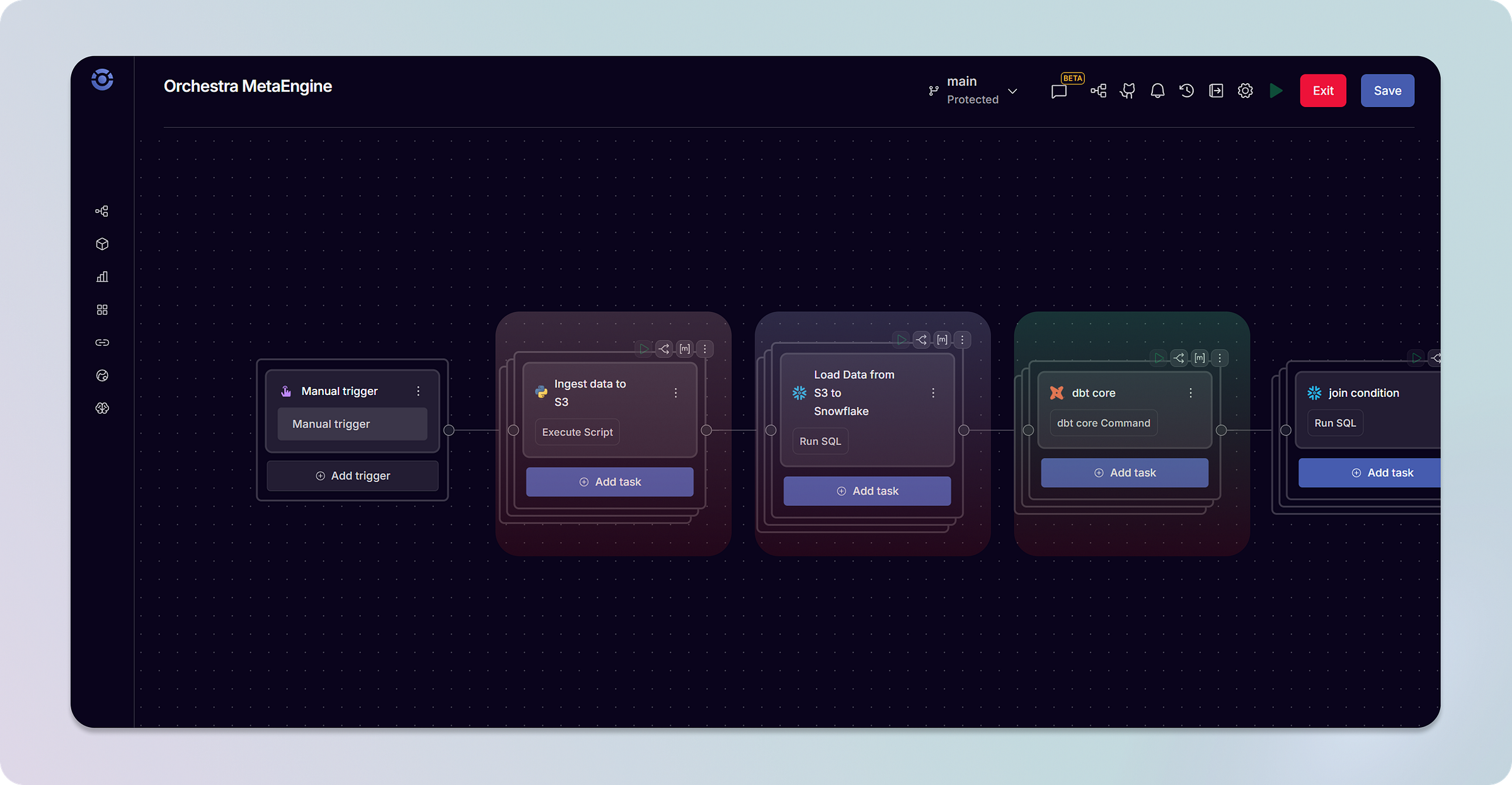1512x785 pixels.
Task: Open version history clock icon
Action: [1187, 91]
